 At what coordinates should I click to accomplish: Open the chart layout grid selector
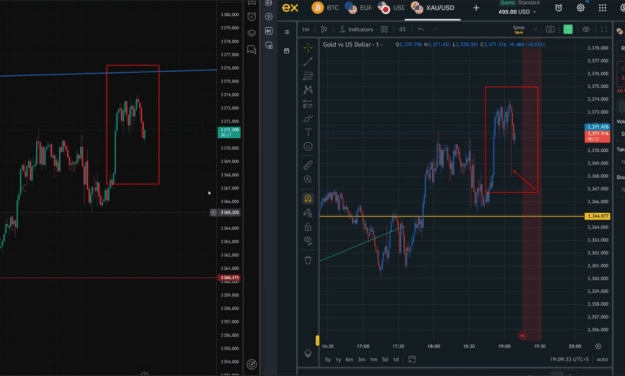tap(384, 30)
